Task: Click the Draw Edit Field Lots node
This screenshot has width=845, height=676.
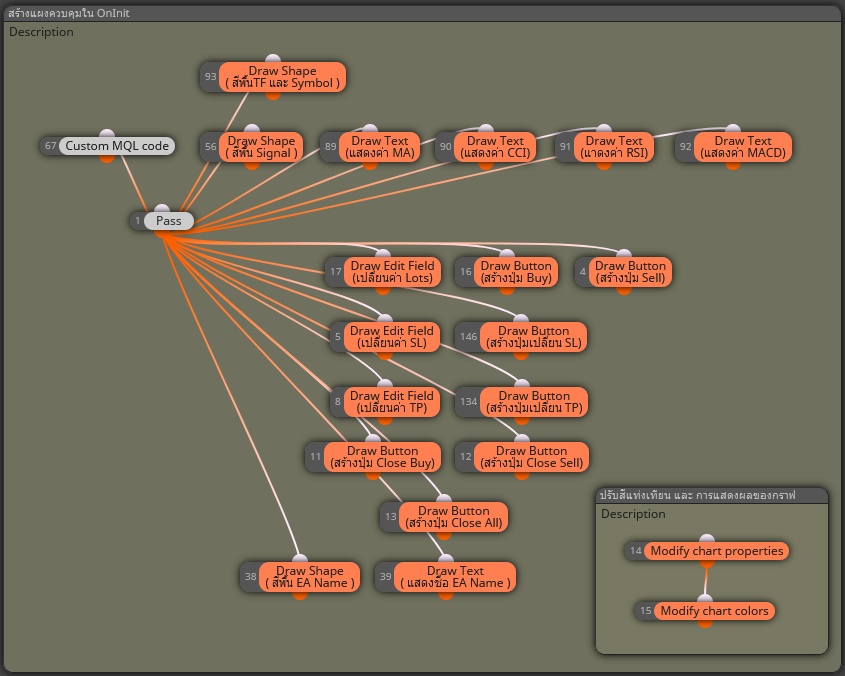Action: (392, 272)
